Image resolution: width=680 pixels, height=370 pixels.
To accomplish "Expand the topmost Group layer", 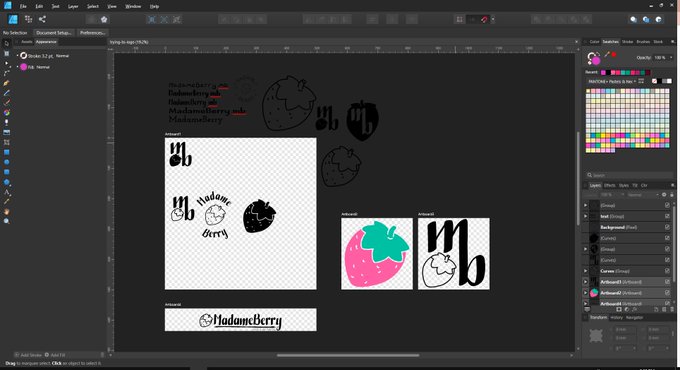I will (585, 205).
